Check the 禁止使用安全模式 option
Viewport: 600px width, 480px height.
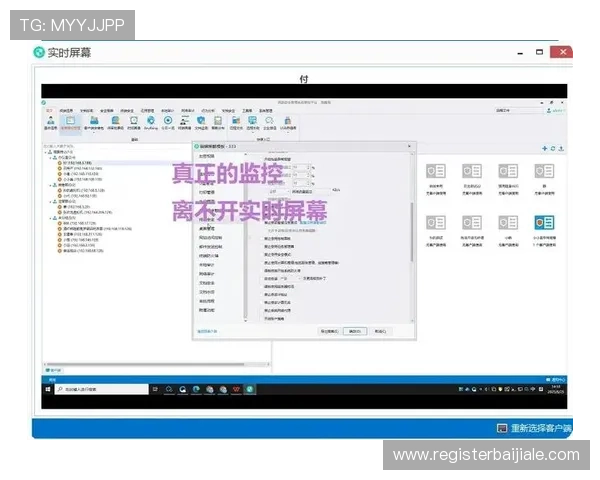point(266,254)
